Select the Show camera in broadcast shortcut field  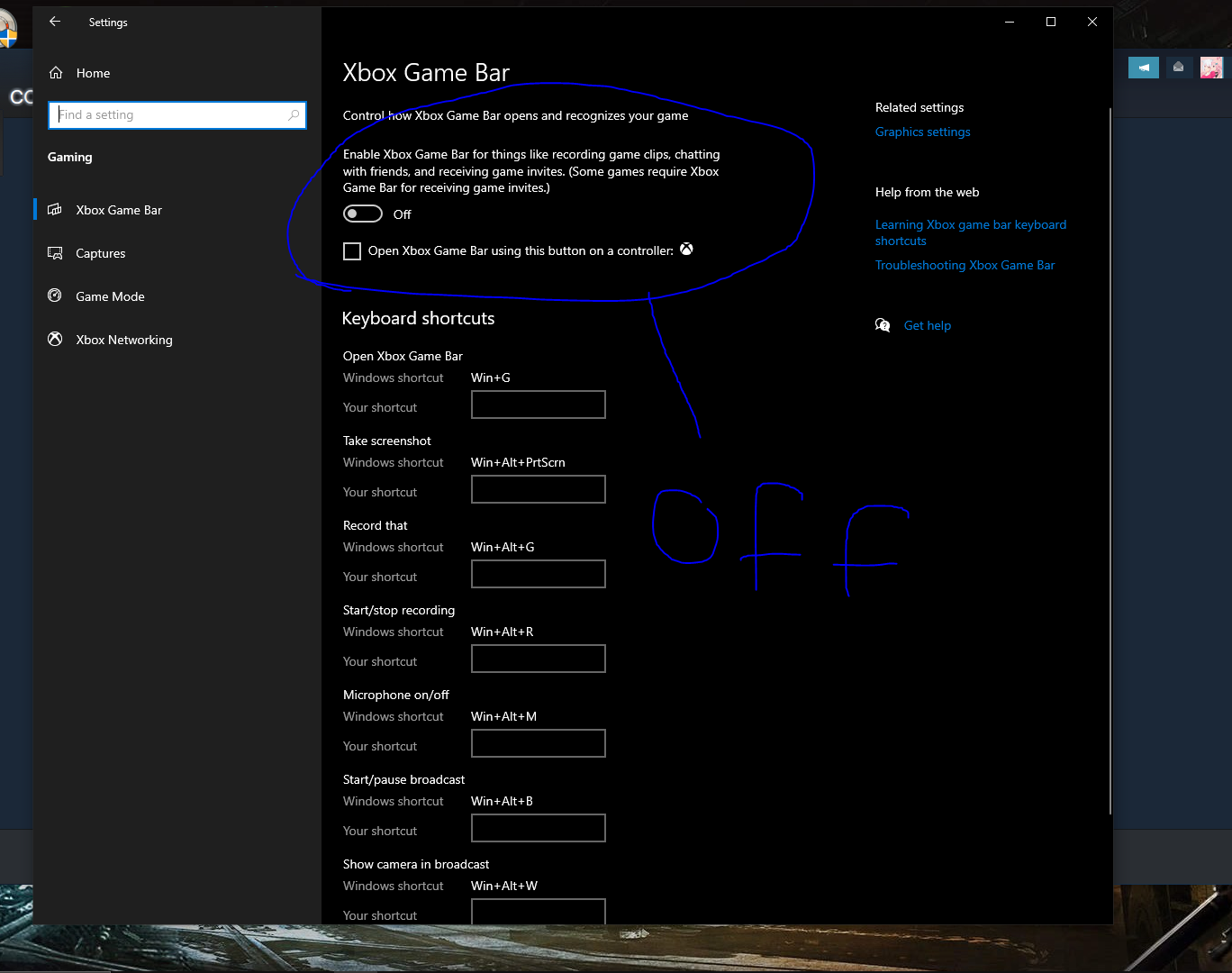point(539,912)
